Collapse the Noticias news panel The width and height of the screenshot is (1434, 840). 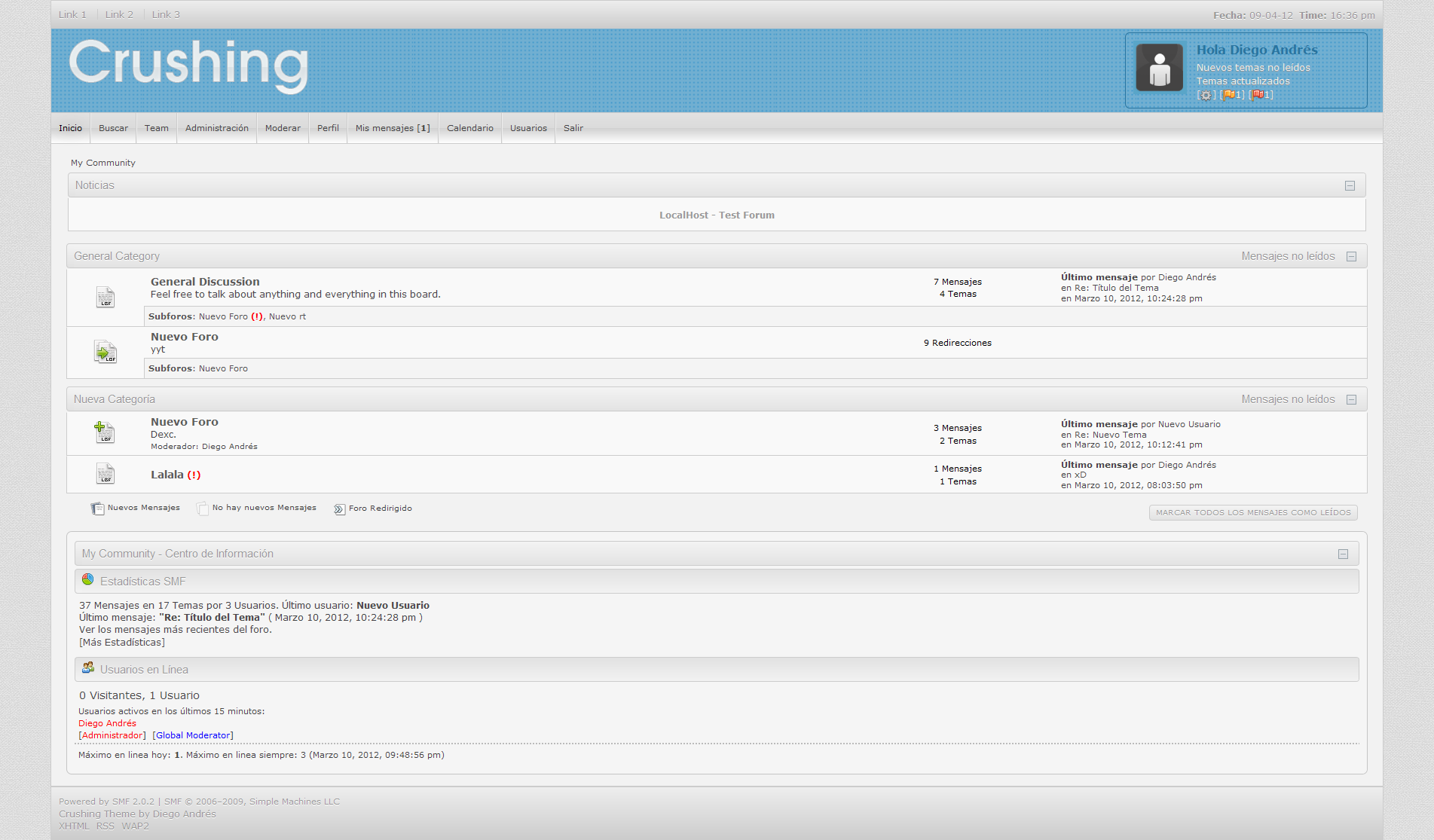tap(1350, 186)
